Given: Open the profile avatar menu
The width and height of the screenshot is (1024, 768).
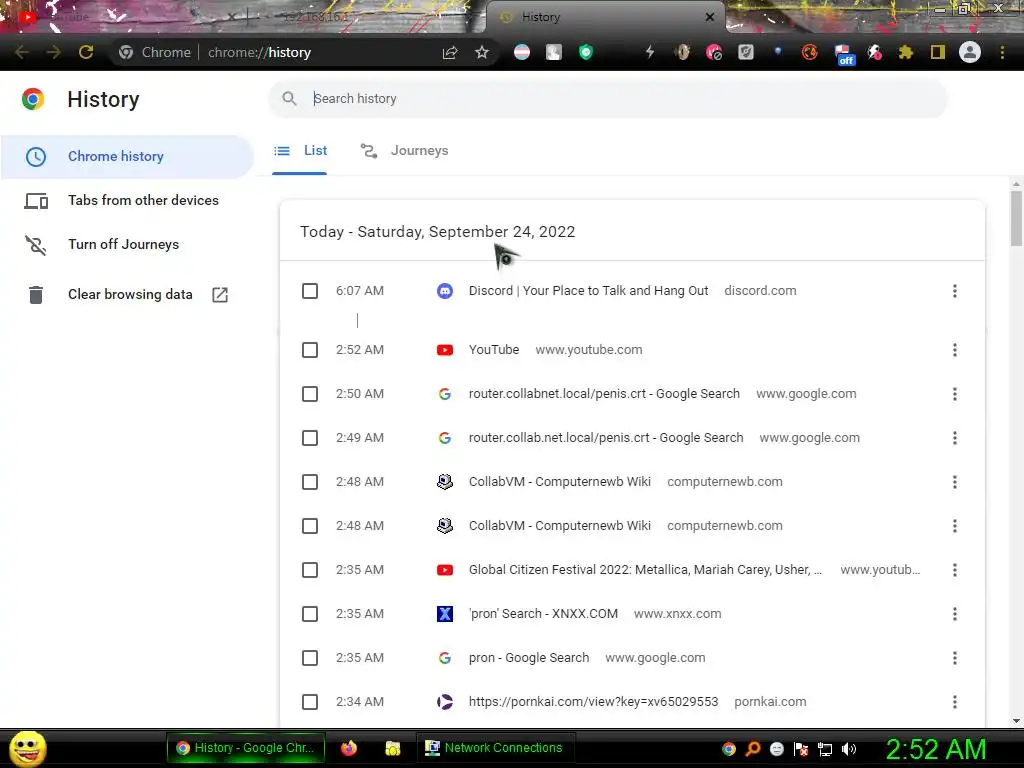Looking at the screenshot, I should (970, 52).
